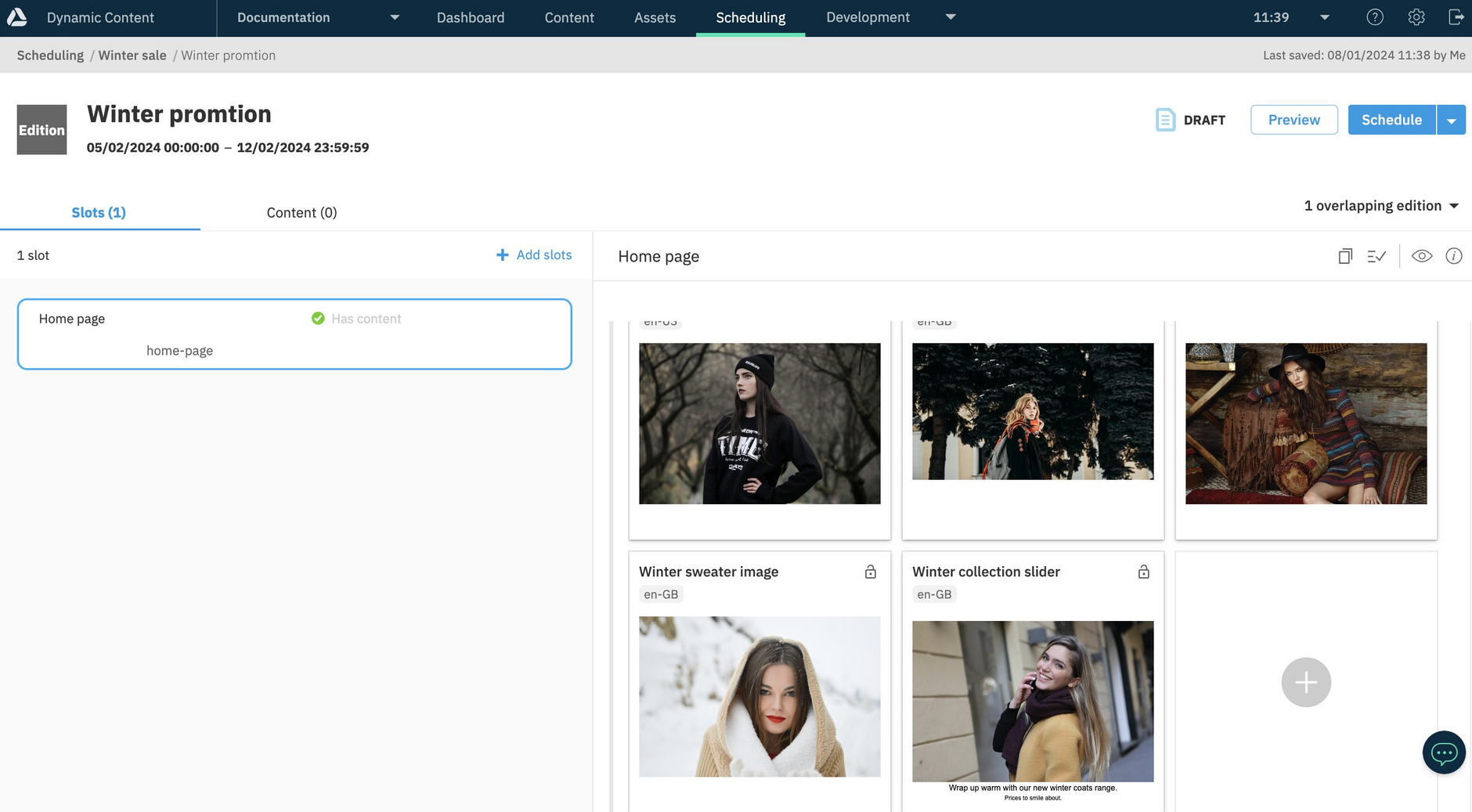Toggle the eye visualization icon
1472x812 pixels.
click(x=1422, y=256)
